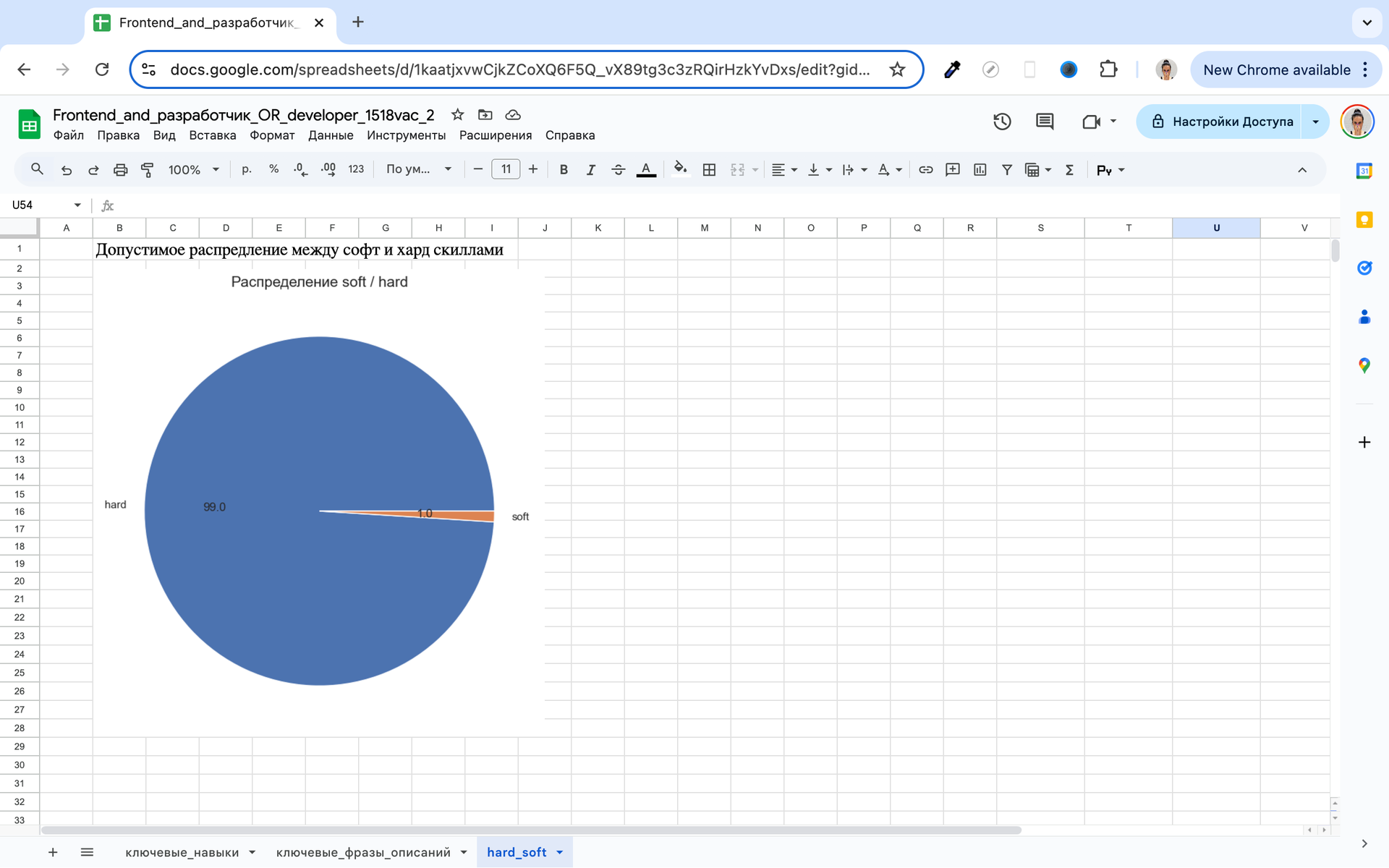Open the font family dropdown

pyautogui.click(x=419, y=169)
